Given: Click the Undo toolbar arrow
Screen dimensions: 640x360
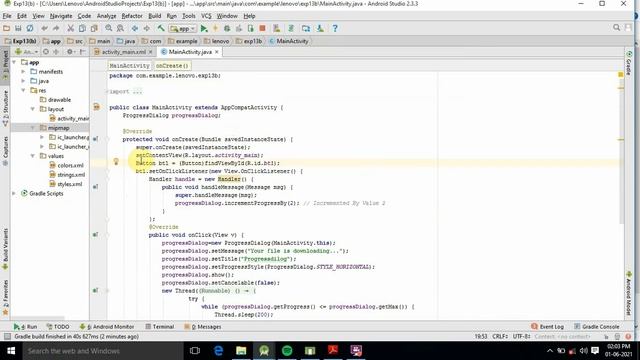Looking at the screenshot, I should click(44, 29).
